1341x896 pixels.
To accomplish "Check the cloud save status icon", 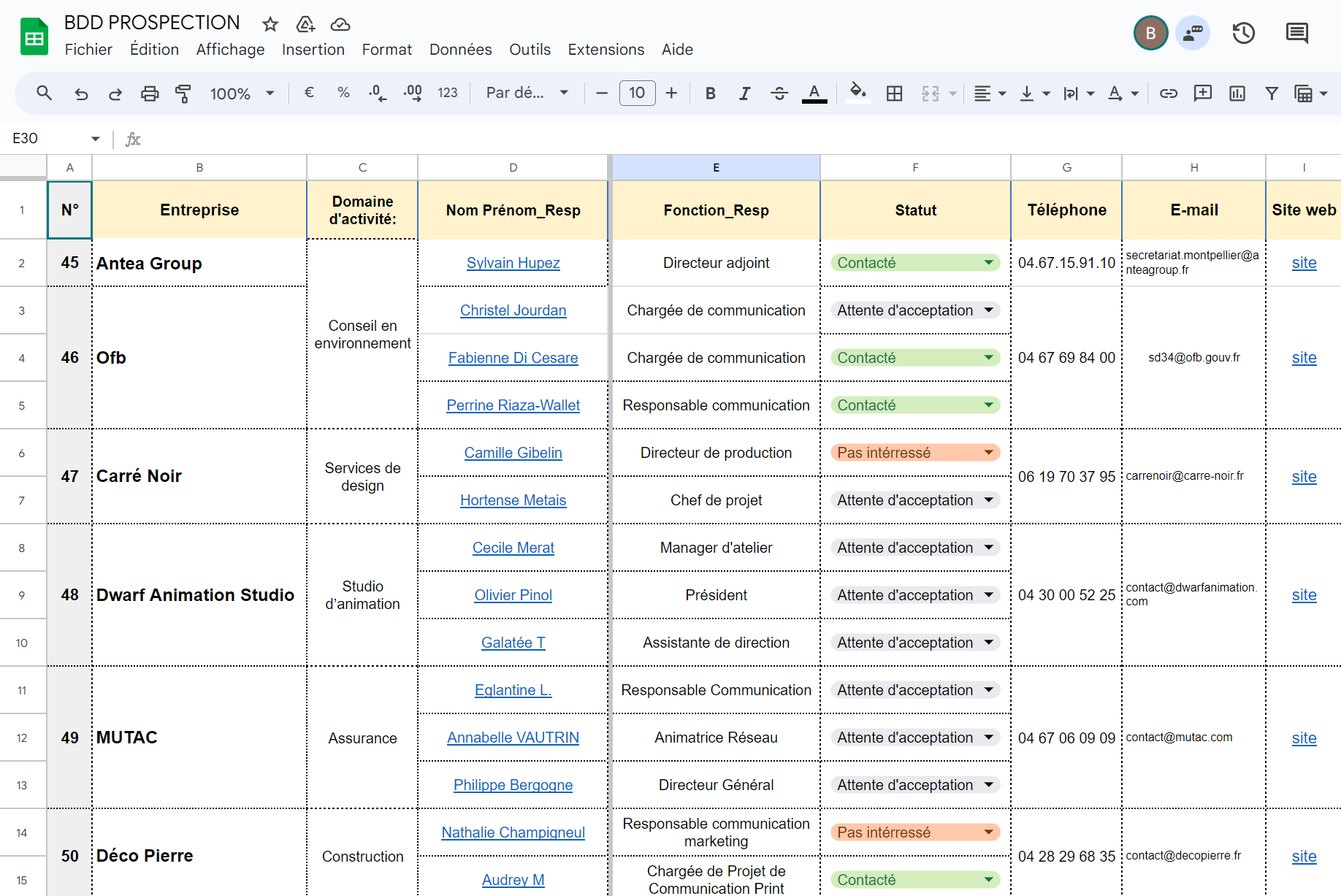I will point(340,24).
